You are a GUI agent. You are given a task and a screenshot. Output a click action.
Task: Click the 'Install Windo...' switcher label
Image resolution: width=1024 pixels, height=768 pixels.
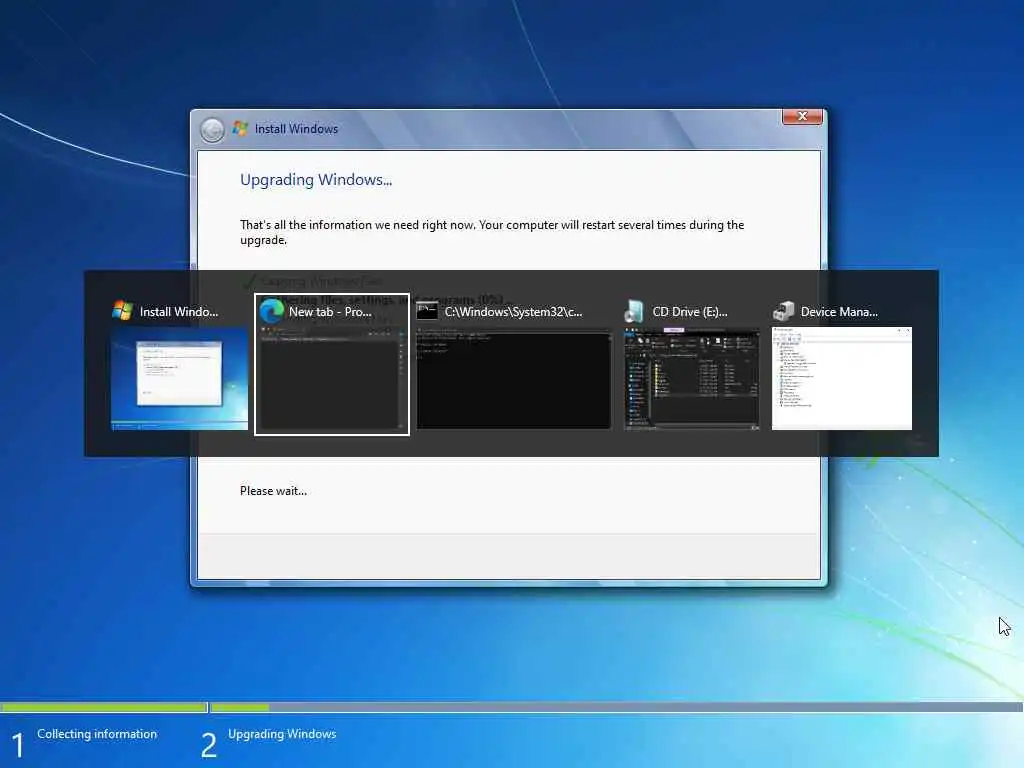(x=179, y=312)
